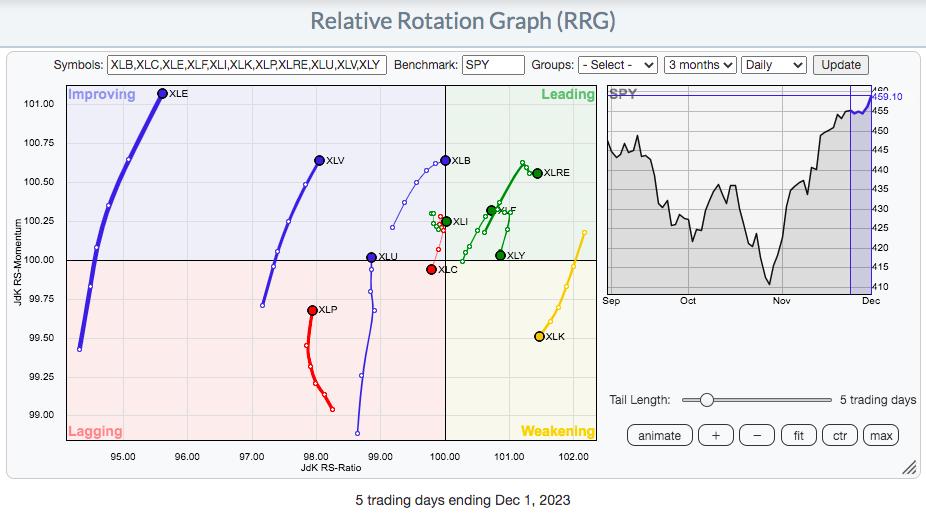Open the Daily interval dropdown
This screenshot has height=513, width=926.
coord(773,65)
